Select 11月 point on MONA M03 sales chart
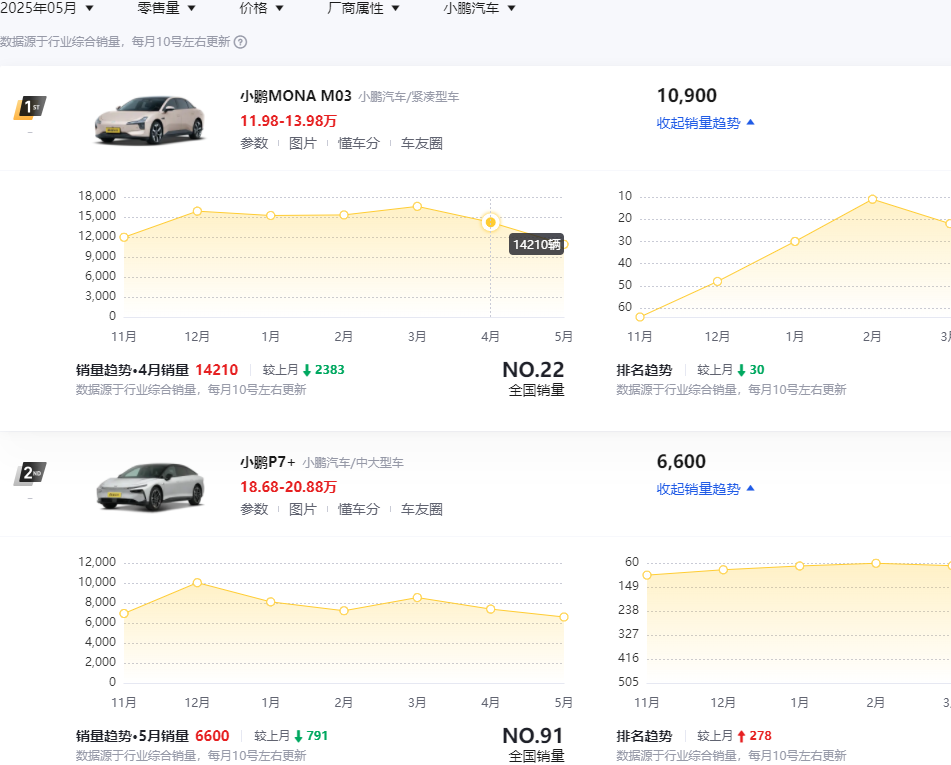 [124, 237]
